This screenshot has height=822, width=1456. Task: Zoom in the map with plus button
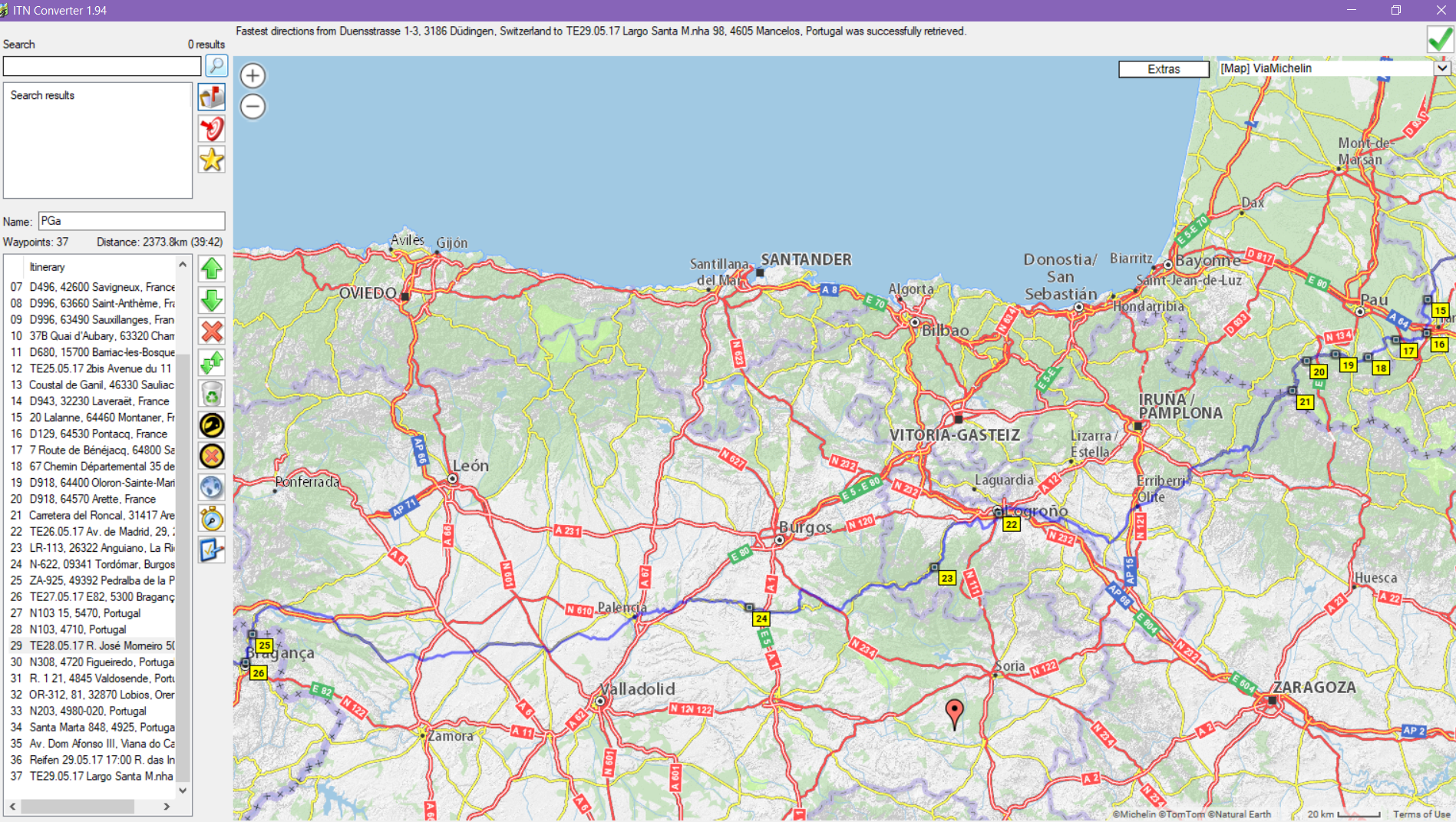coord(253,76)
